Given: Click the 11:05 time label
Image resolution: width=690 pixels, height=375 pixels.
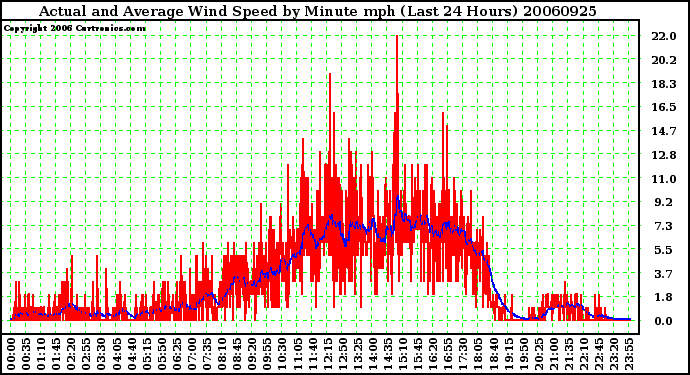Looking at the screenshot, I should coord(297,354).
